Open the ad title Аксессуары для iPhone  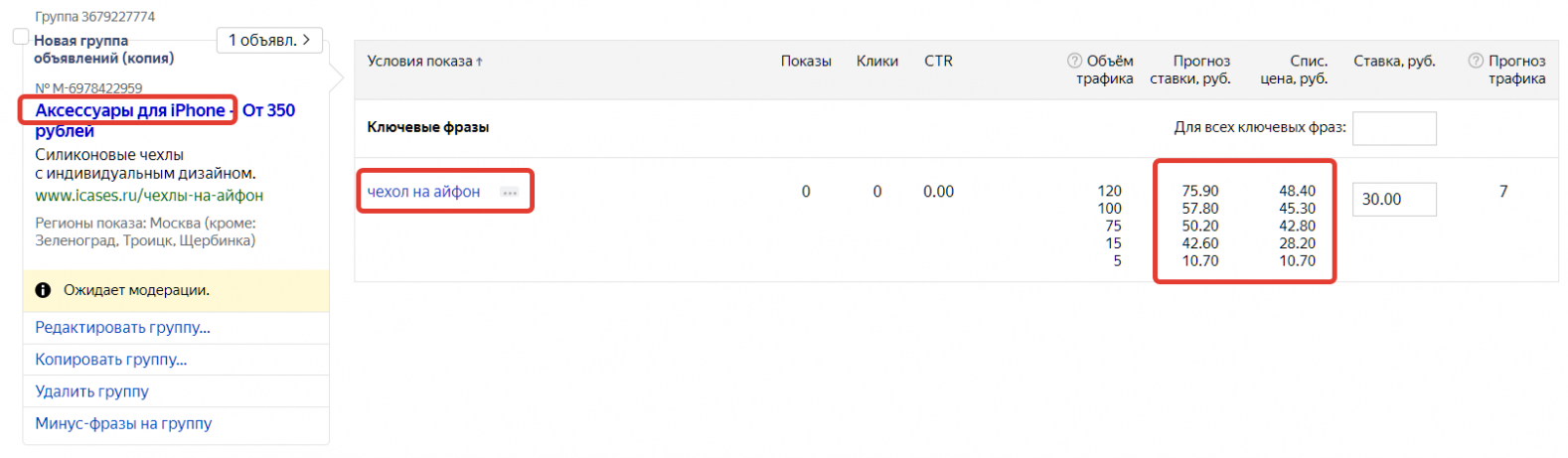[130, 110]
